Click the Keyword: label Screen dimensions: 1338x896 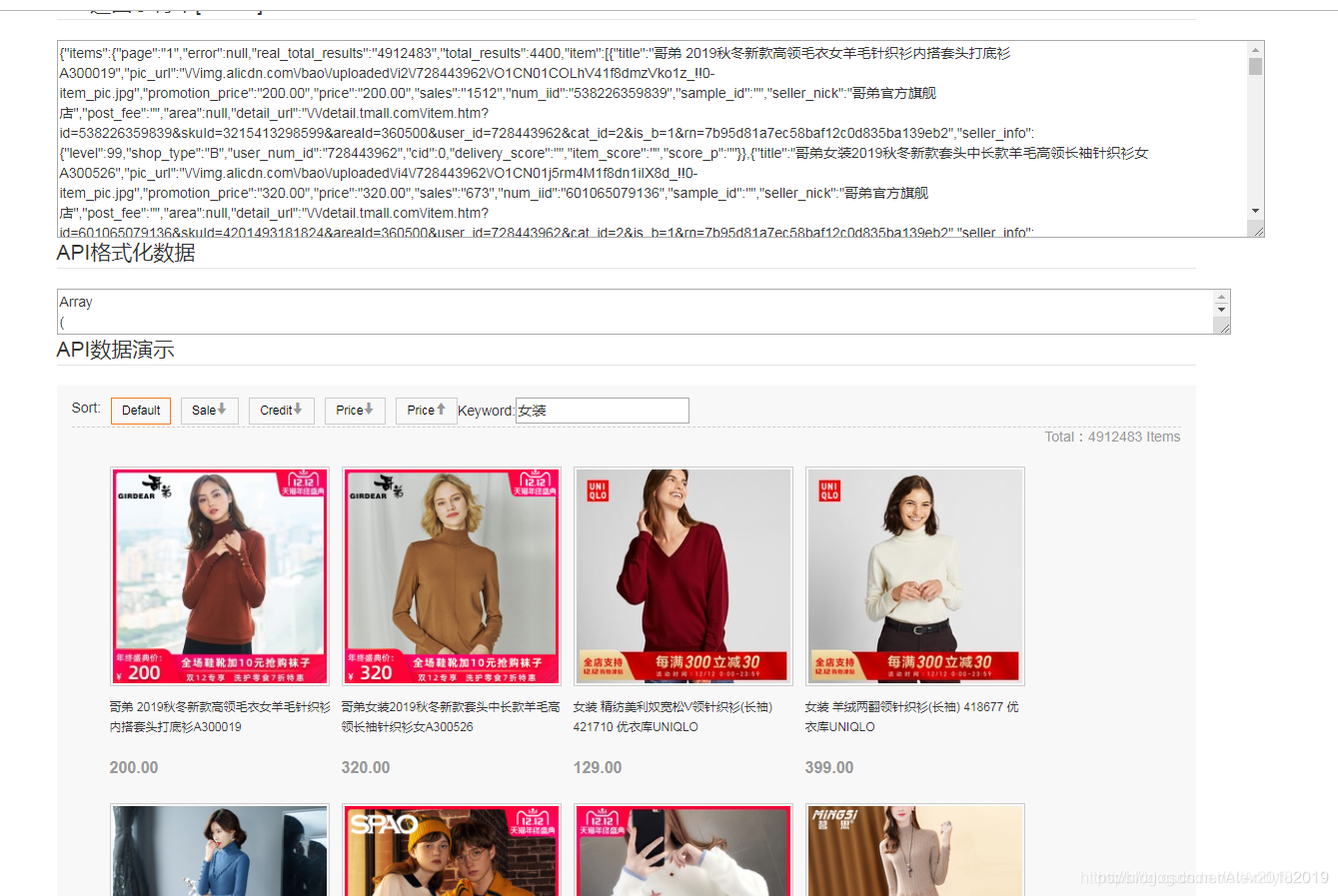tap(487, 411)
